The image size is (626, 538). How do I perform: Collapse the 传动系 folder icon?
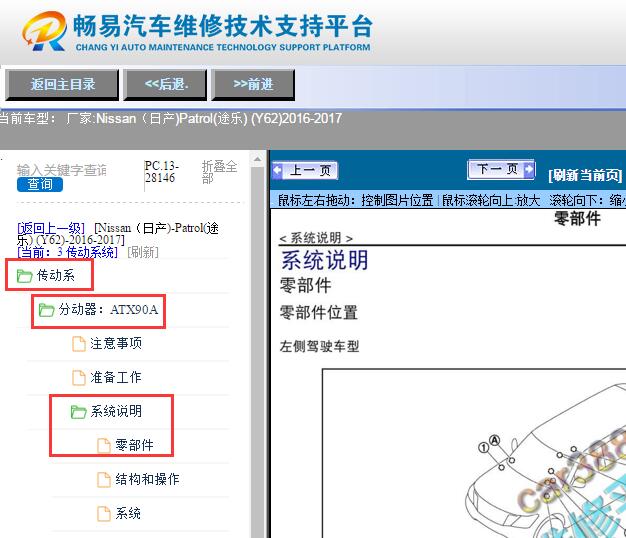(24, 276)
